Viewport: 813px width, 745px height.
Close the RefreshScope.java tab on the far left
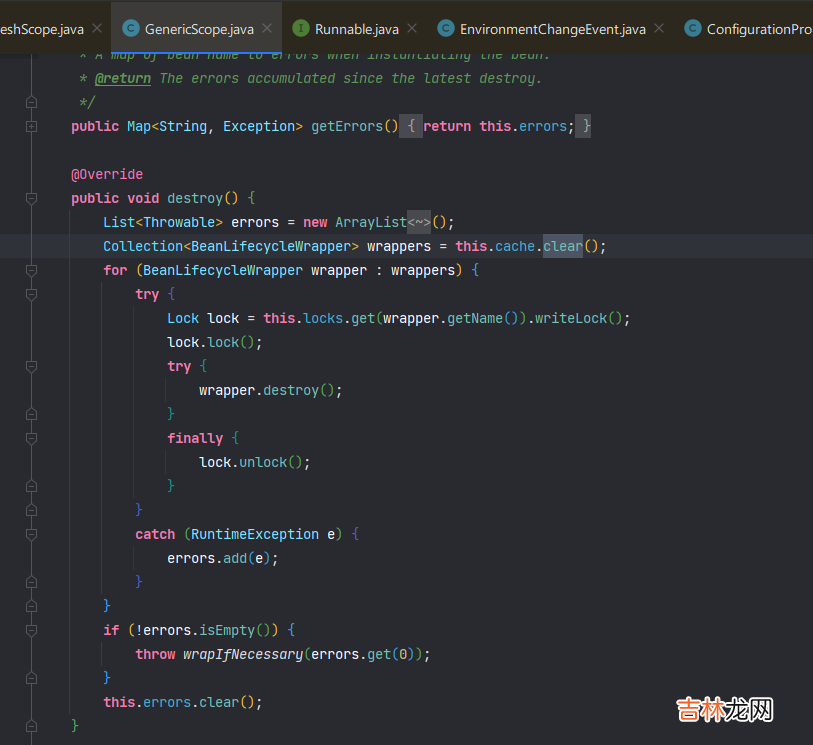click(96, 29)
